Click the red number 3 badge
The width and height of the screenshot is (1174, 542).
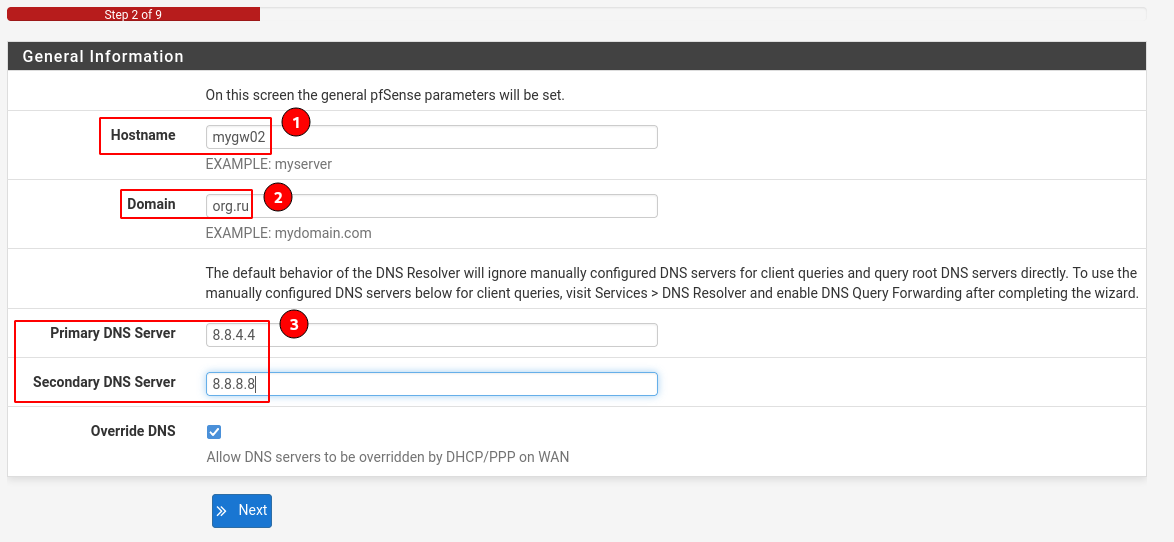pos(293,324)
